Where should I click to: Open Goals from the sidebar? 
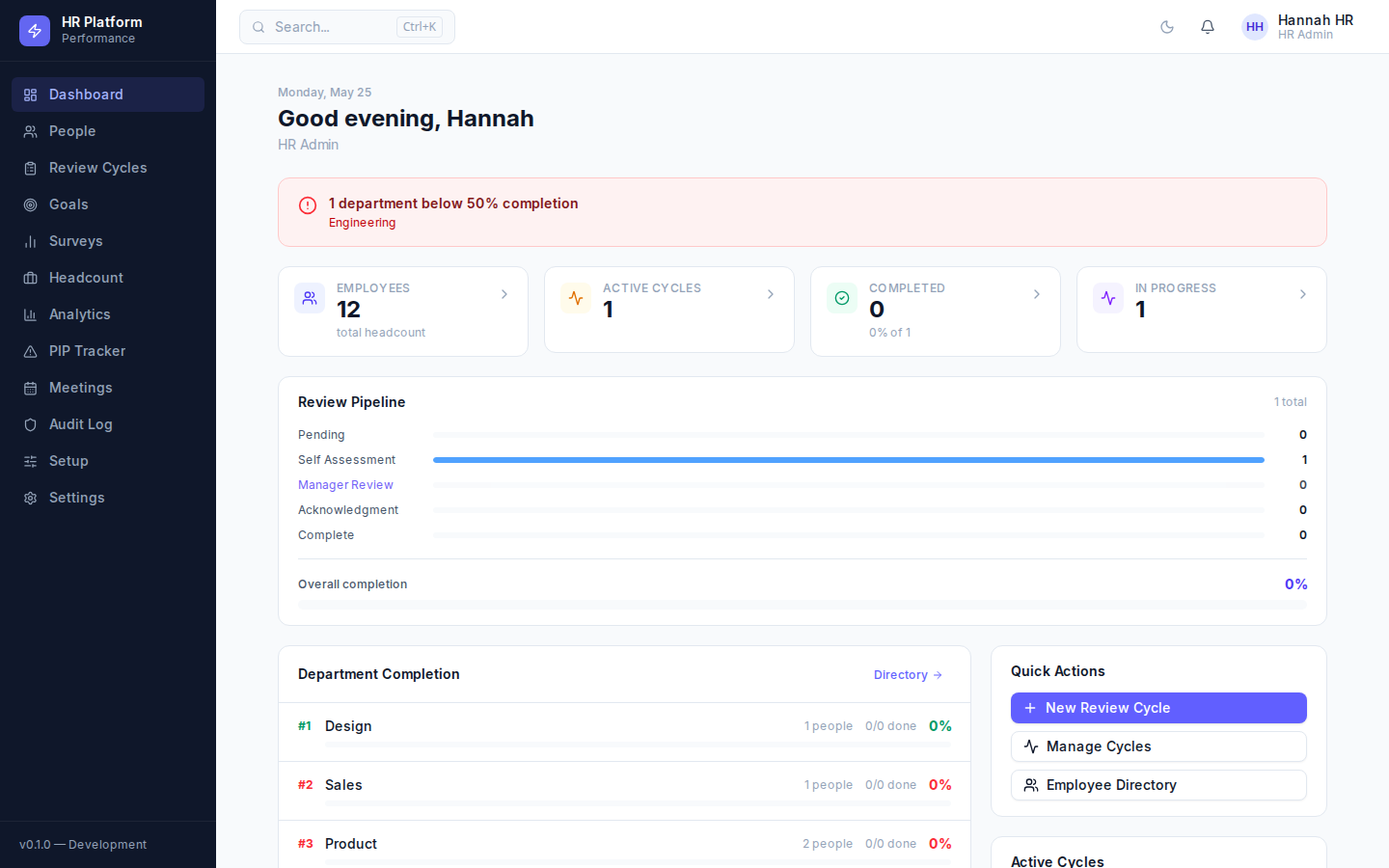pos(108,204)
